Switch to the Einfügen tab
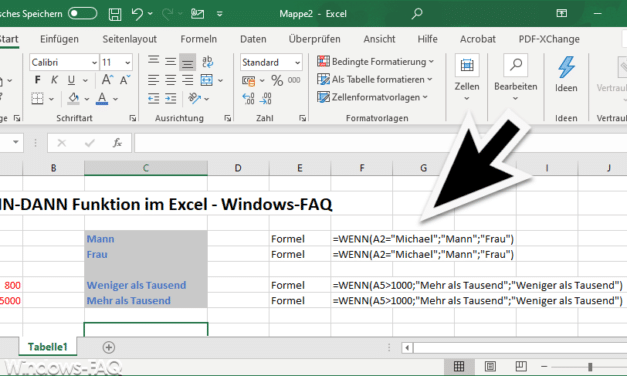The height and width of the screenshot is (376, 627). 59,39
